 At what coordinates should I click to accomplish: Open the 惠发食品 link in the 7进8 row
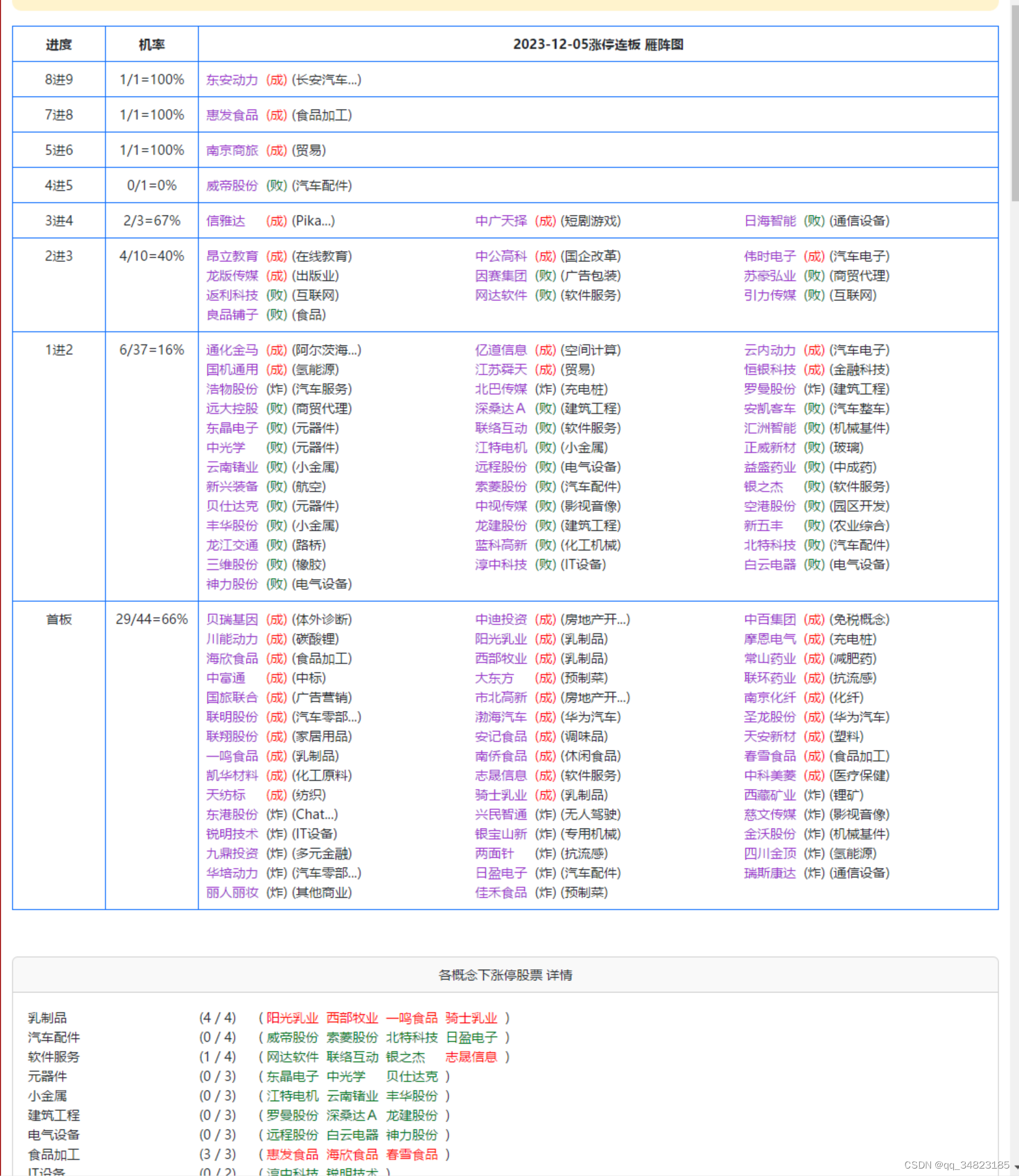232,115
